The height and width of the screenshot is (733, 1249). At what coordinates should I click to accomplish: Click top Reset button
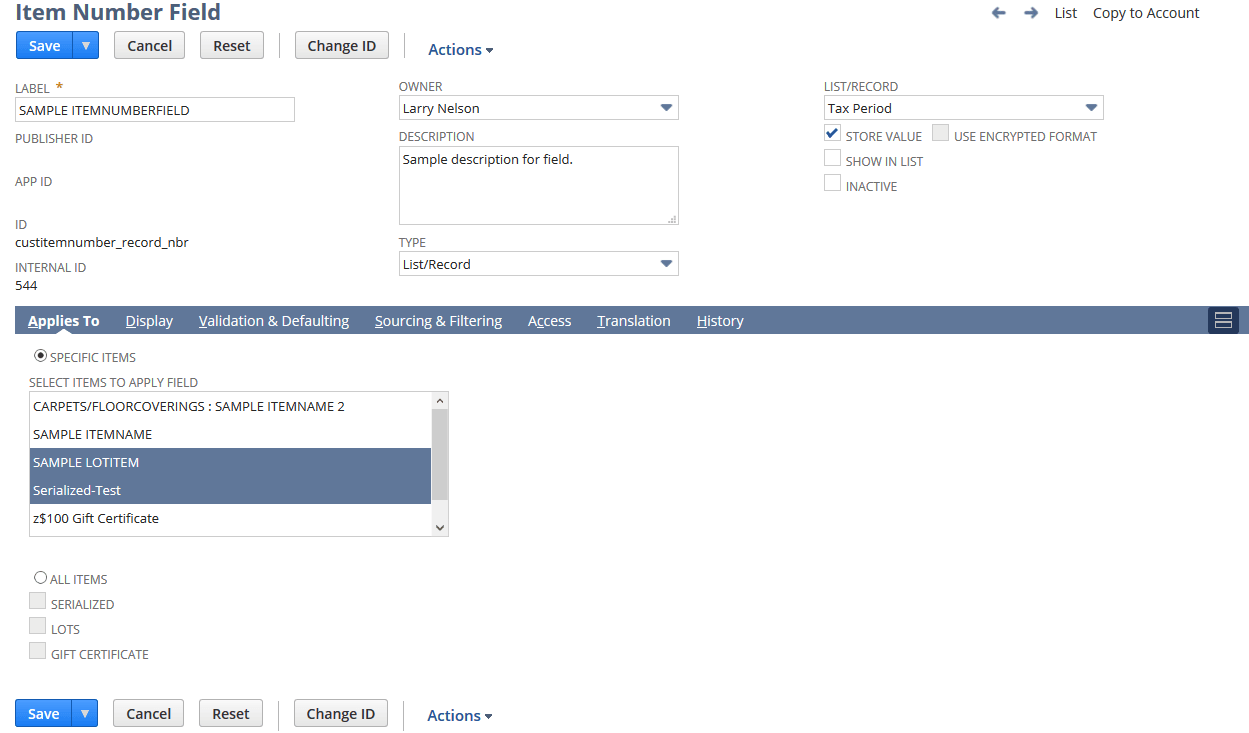tap(232, 46)
